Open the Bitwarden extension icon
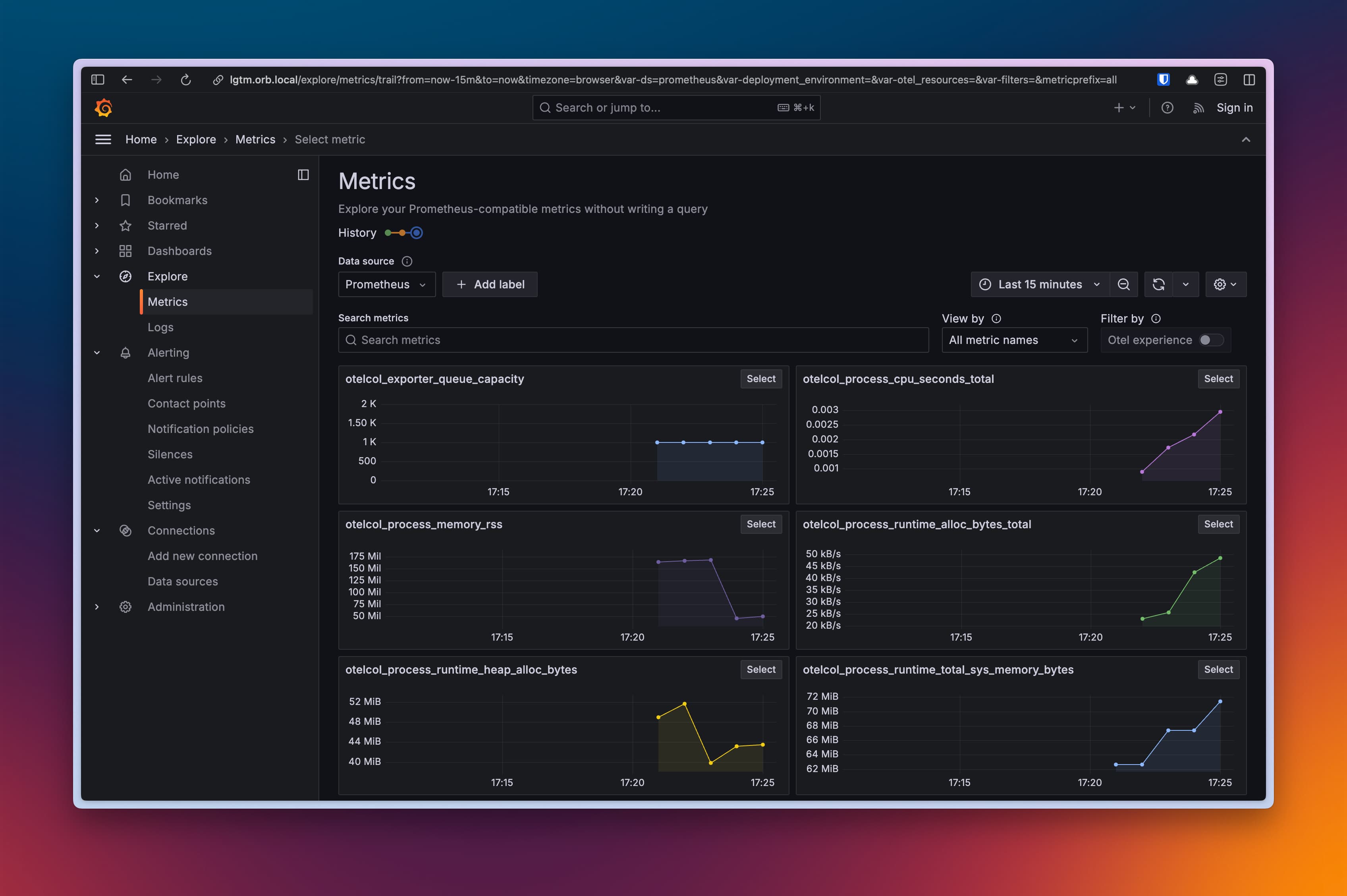The width and height of the screenshot is (1347, 896). pyautogui.click(x=1163, y=80)
